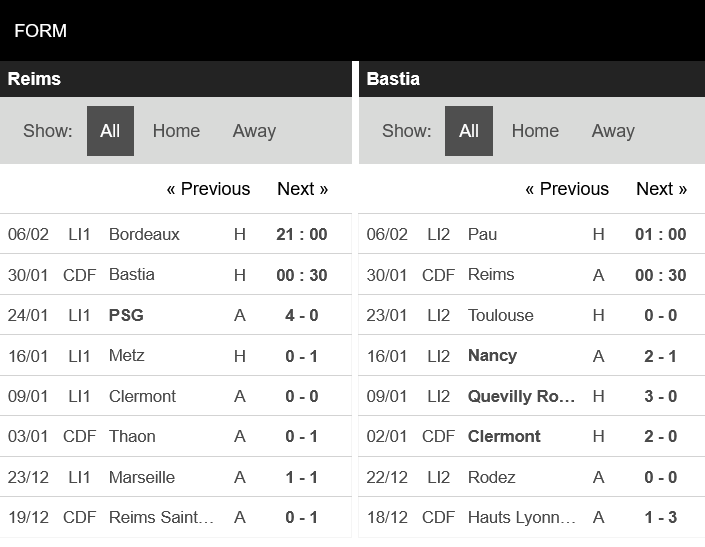This screenshot has height=547, width=705.
Task: Go to Previous Reims matches
Action: tap(208, 189)
